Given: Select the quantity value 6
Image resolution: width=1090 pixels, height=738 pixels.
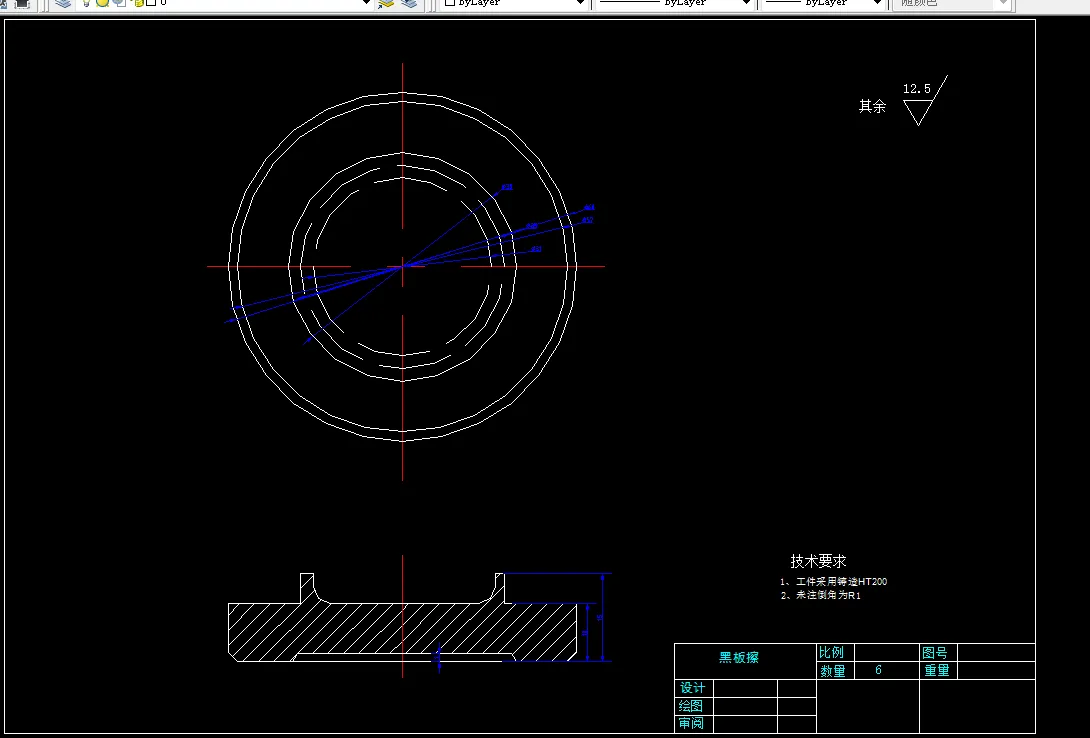Looking at the screenshot, I should coord(879,670).
